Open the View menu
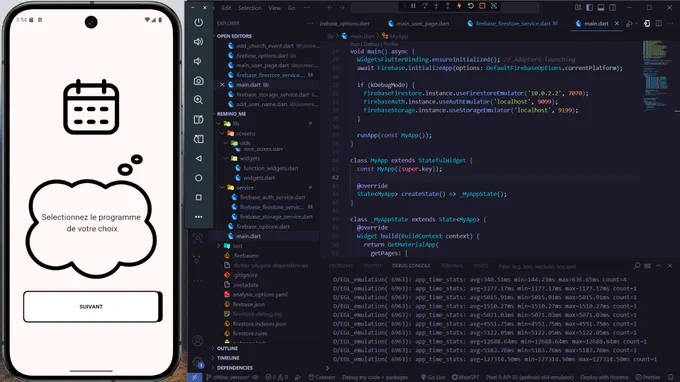This screenshot has width=680, height=382. pos(274,8)
